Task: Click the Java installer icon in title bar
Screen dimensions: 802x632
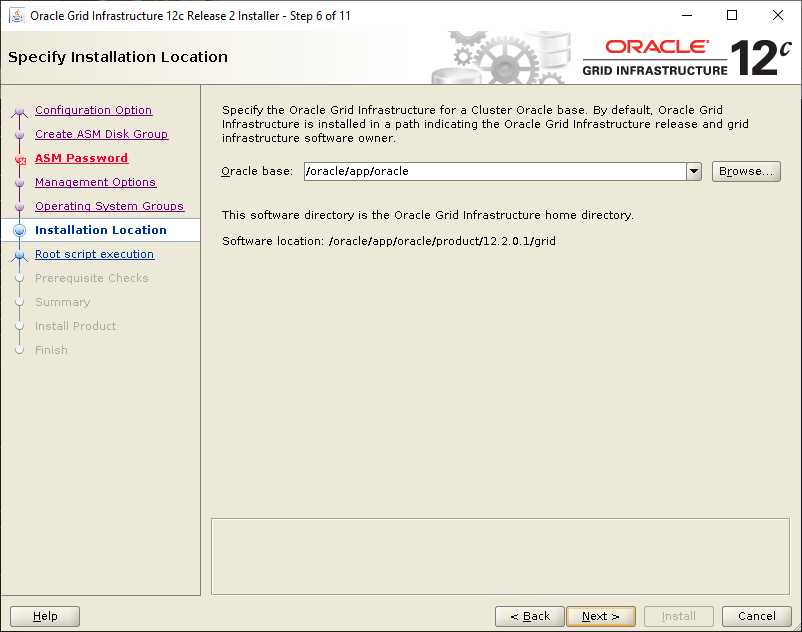Action: [16, 15]
